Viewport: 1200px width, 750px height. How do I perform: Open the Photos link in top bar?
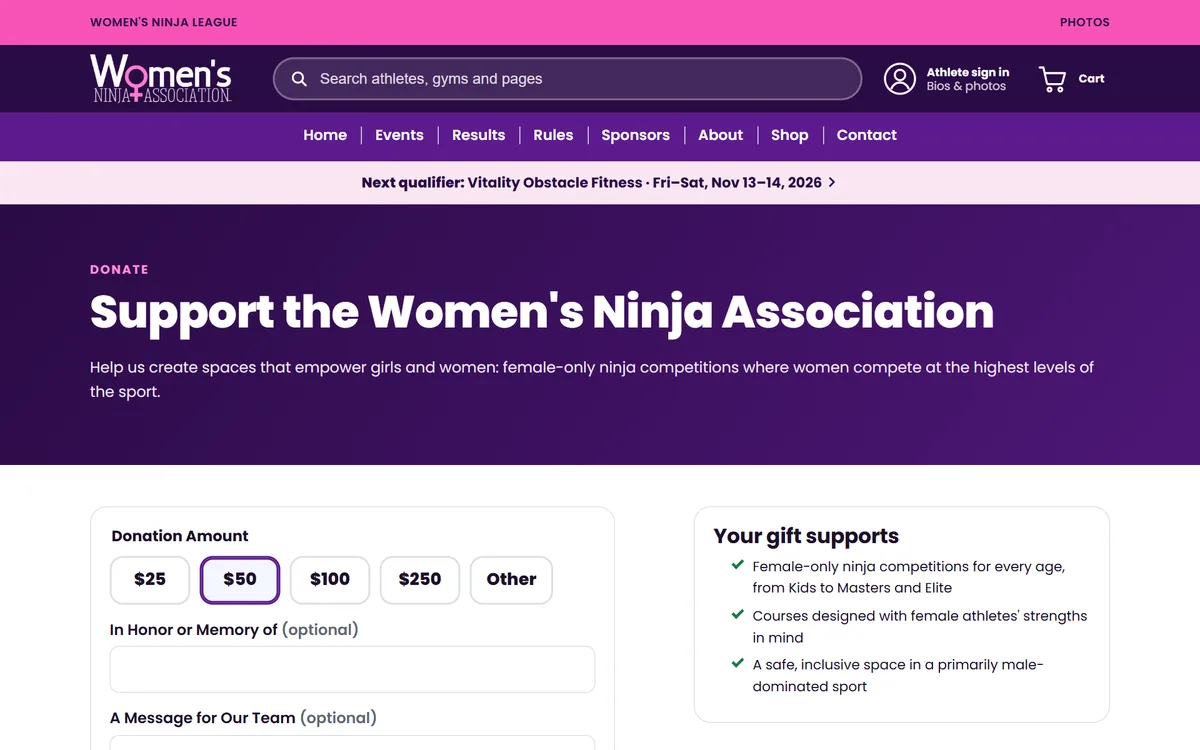[x=1085, y=22]
